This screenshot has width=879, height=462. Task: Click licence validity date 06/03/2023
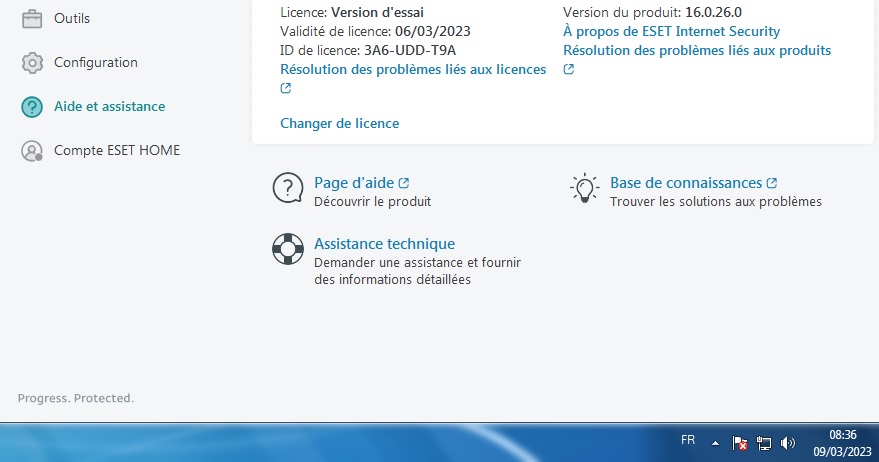point(433,31)
